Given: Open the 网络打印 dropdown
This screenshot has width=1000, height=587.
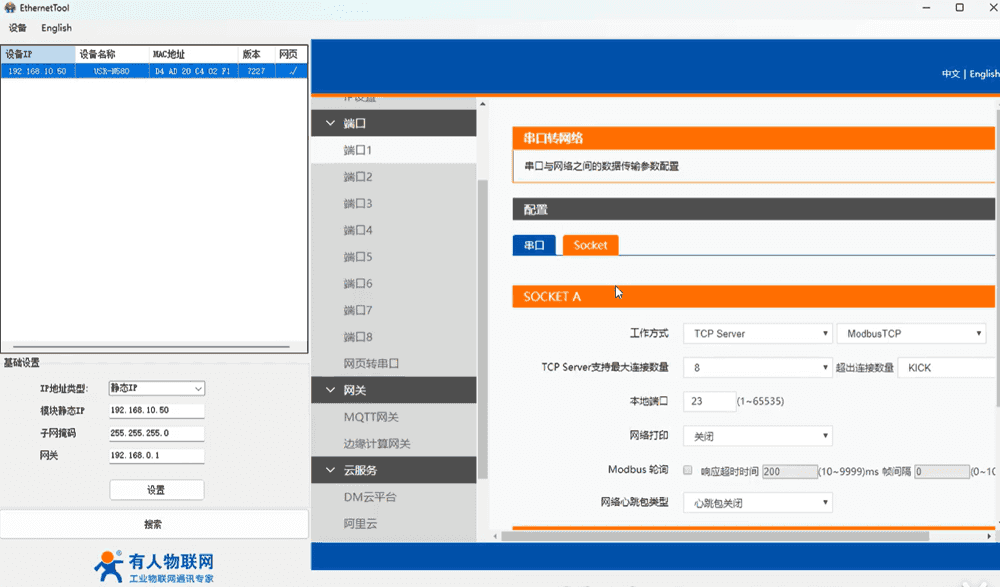Looking at the screenshot, I should [x=757, y=436].
